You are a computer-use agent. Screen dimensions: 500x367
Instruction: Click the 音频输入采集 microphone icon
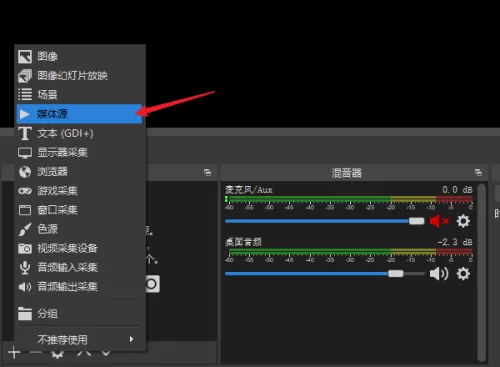25,268
